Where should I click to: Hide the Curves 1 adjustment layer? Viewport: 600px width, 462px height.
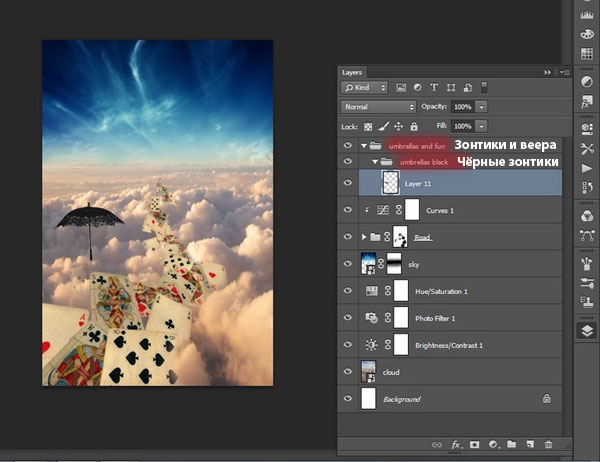click(347, 209)
